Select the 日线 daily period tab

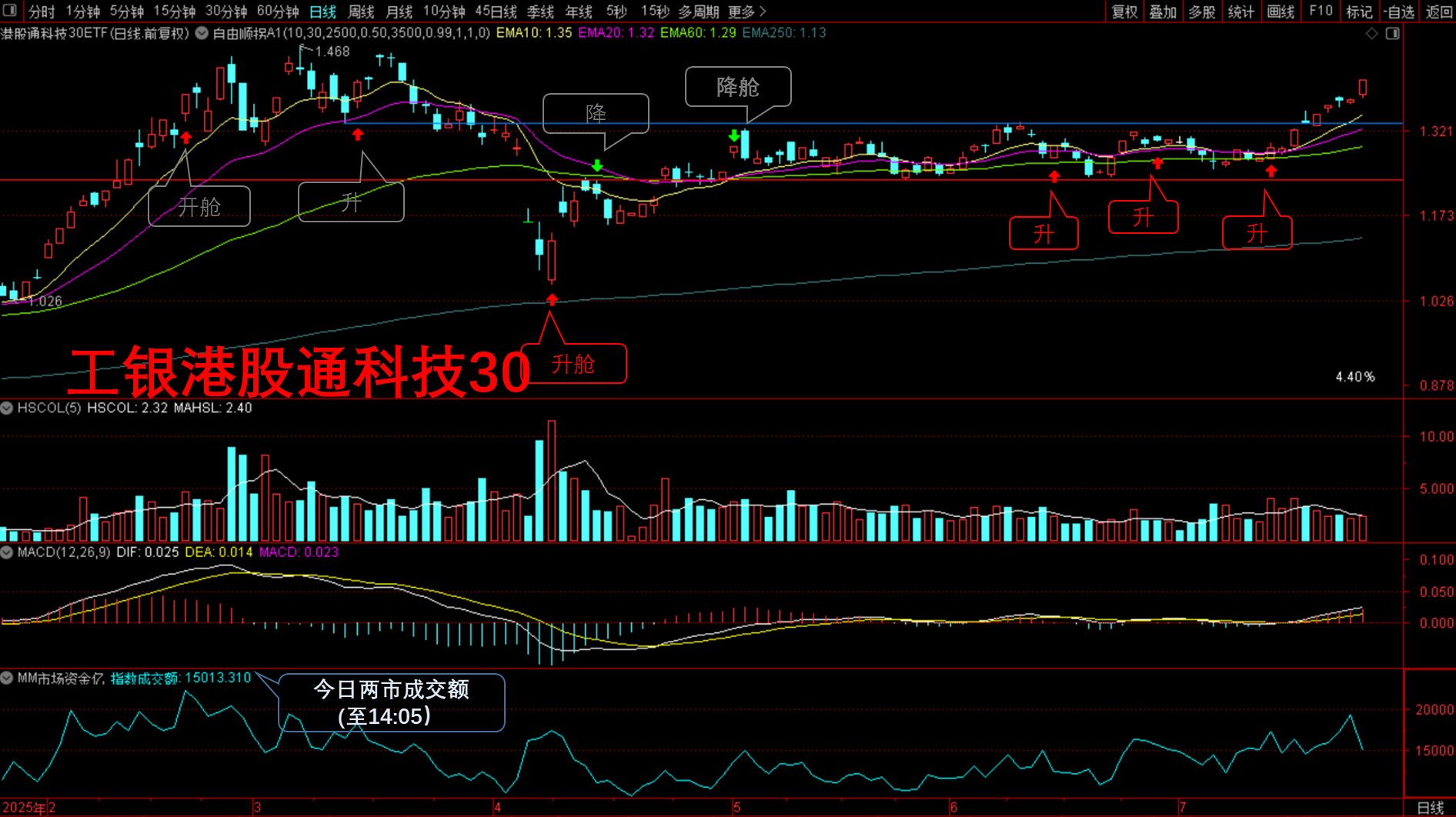(x=323, y=12)
